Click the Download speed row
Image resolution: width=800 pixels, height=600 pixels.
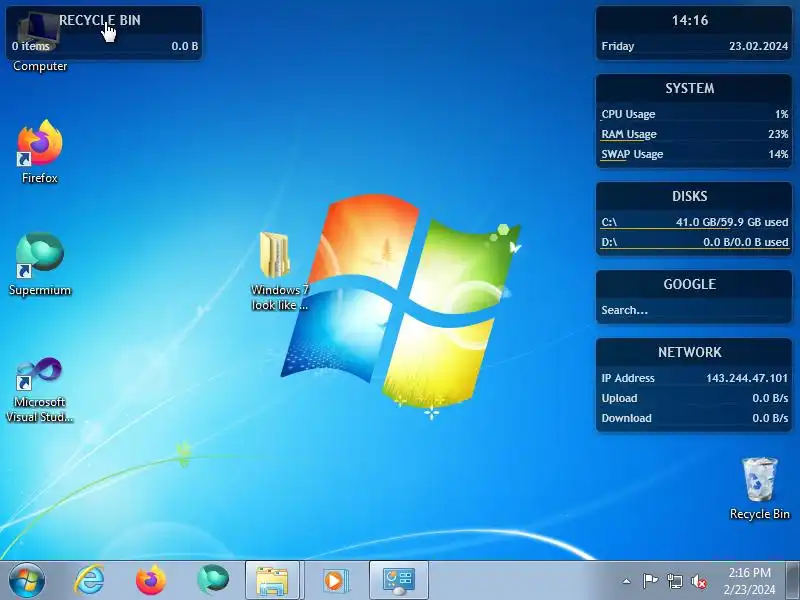click(x=694, y=418)
